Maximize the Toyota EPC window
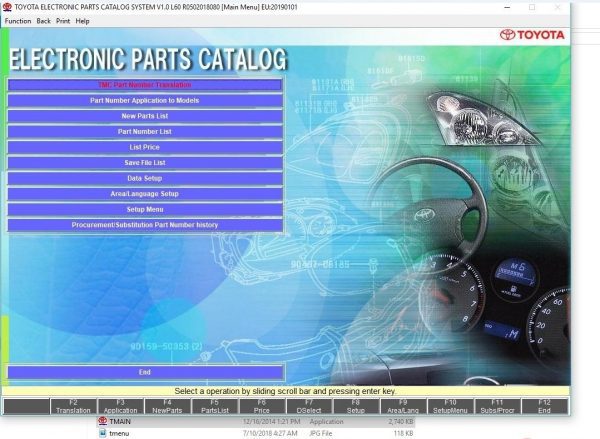The width and height of the screenshot is (600, 439). tap(532, 7)
